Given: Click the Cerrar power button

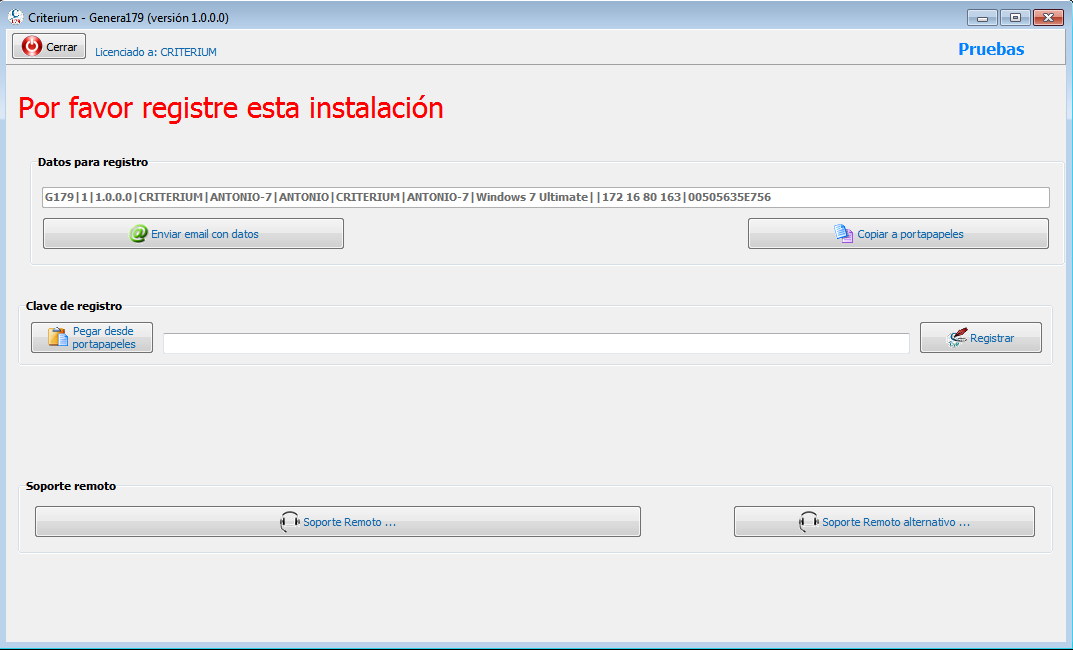Looking at the screenshot, I should click(49, 47).
